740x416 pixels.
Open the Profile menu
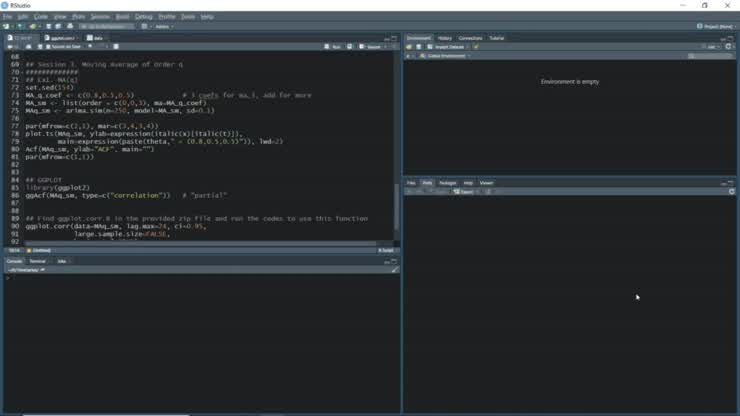click(x=167, y=17)
